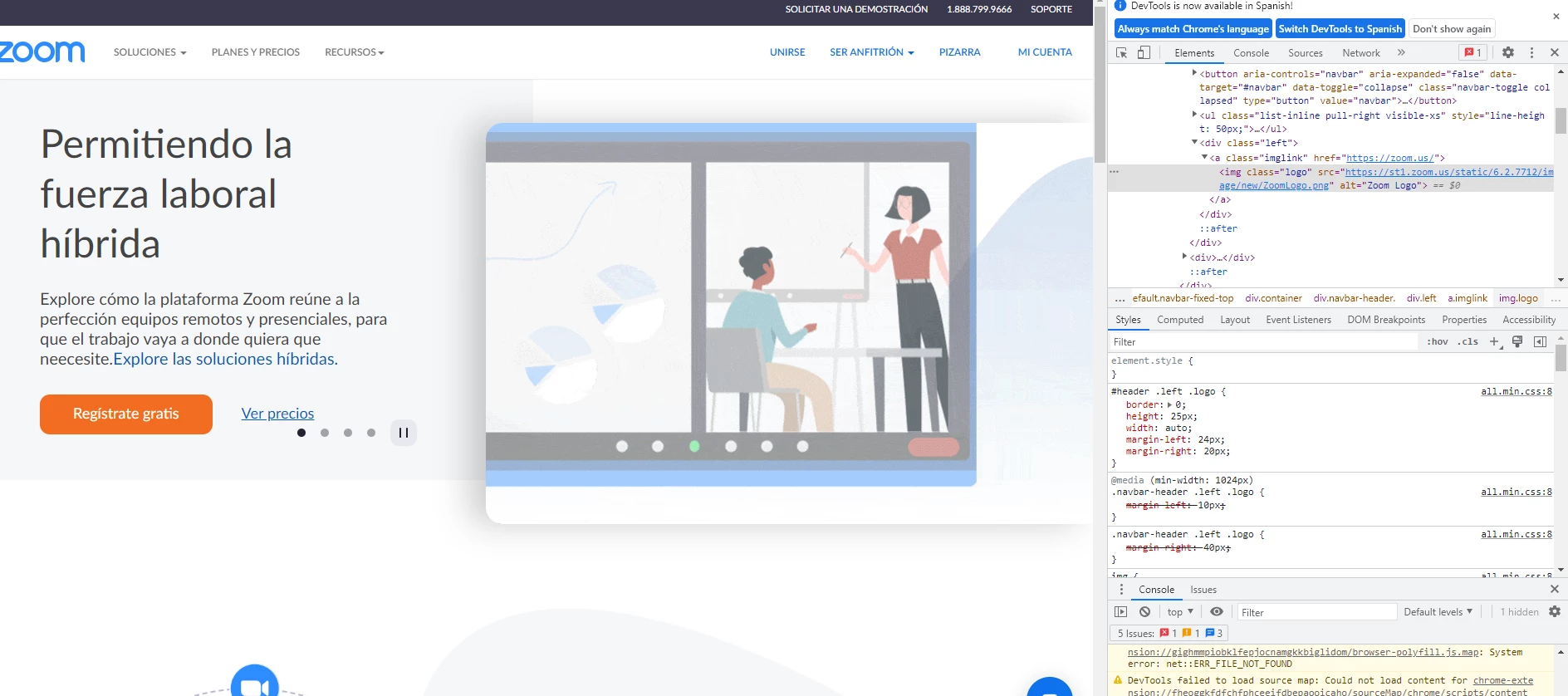Toggle the .cls element classes panel
Viewport: 1568px width, 696px height.
point(1468,341)
